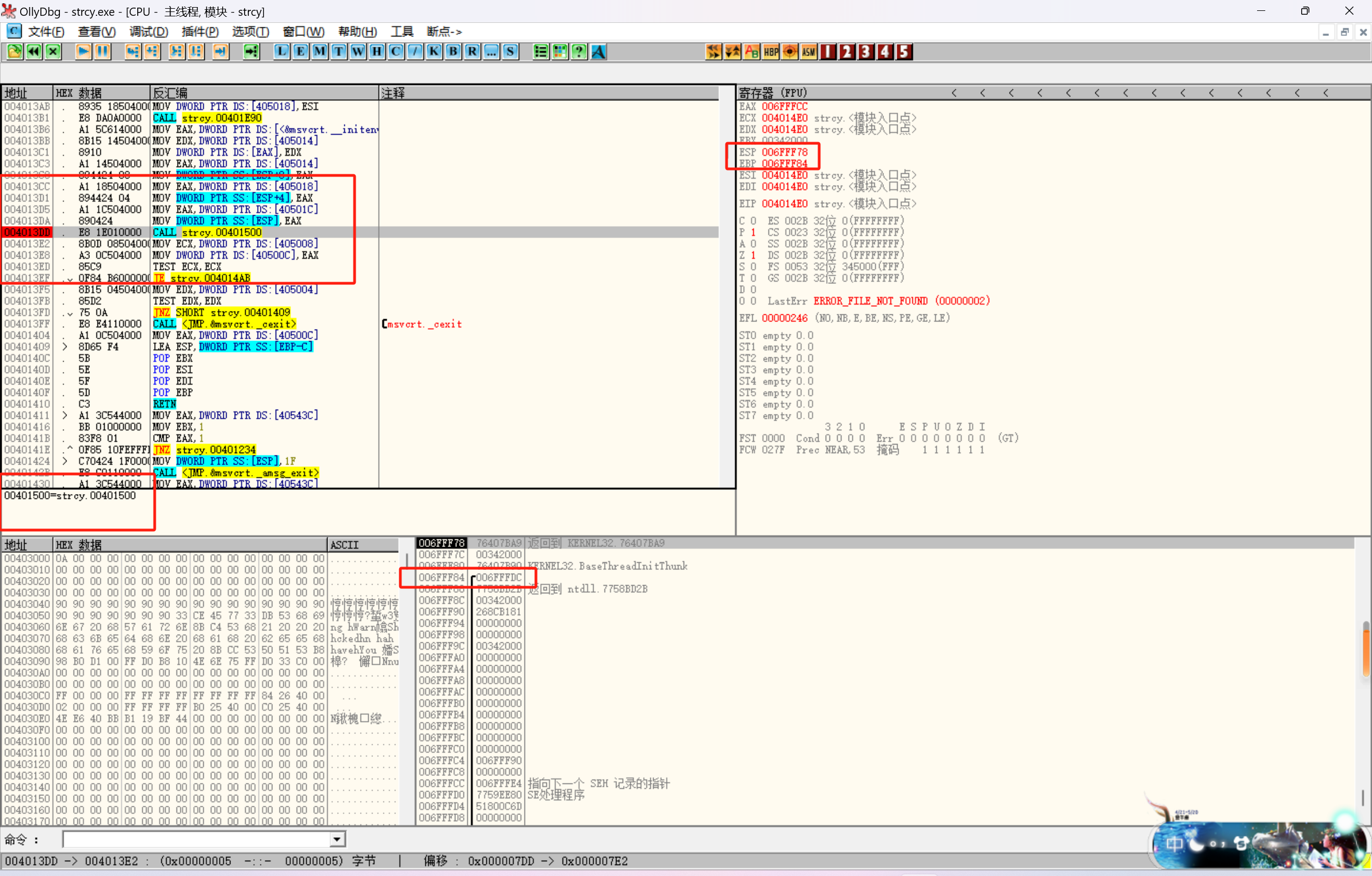The width and height of the screenshot is (1372, 876).
Task: Click the HBP hardware breakpoint icon
Action: [x=771, y=52]
